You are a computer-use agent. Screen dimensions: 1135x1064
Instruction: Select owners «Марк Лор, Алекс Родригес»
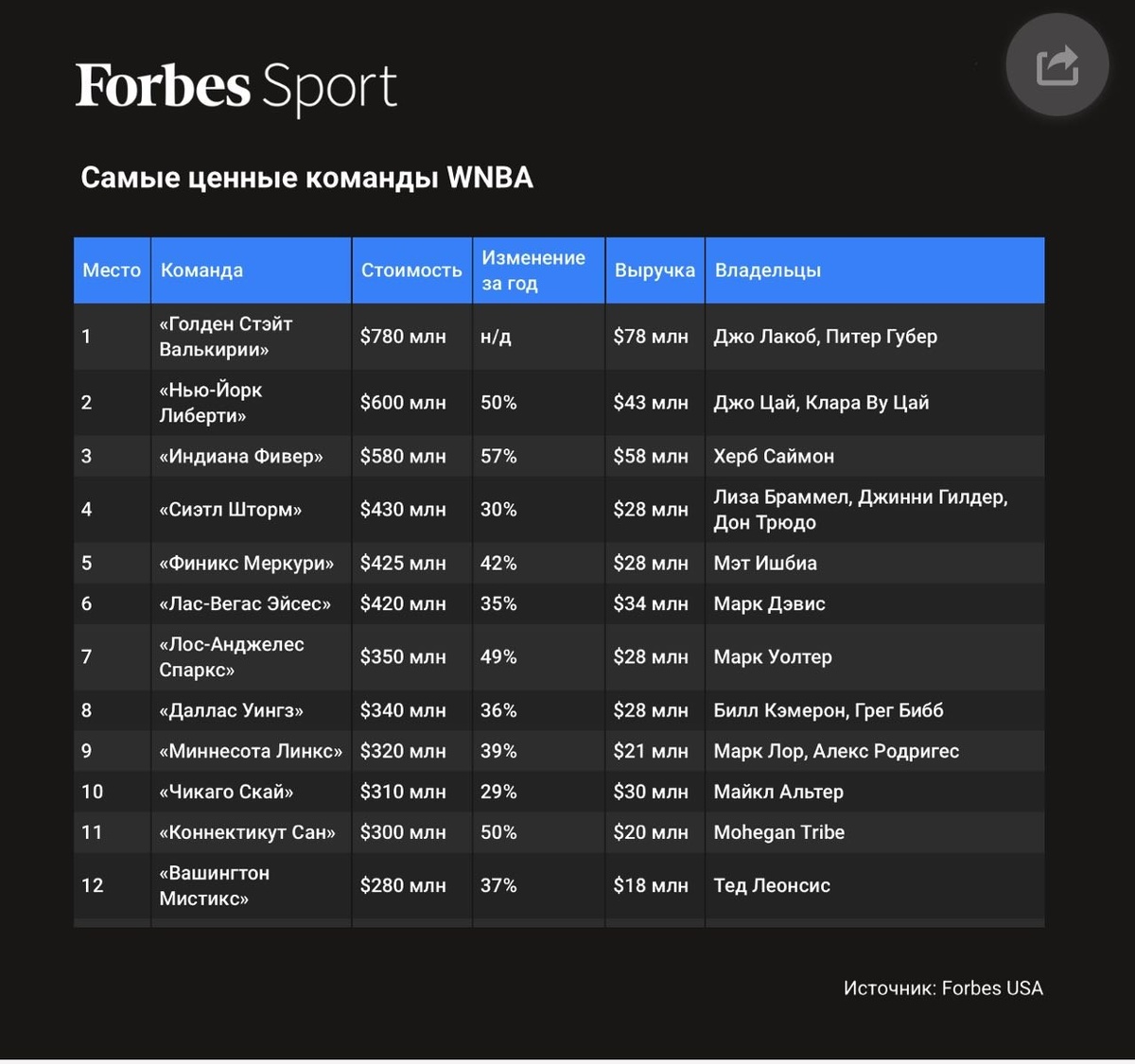836,752
